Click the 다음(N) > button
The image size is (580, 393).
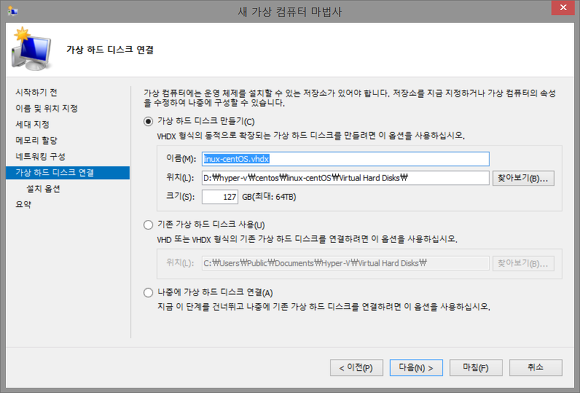pos(416,368)
